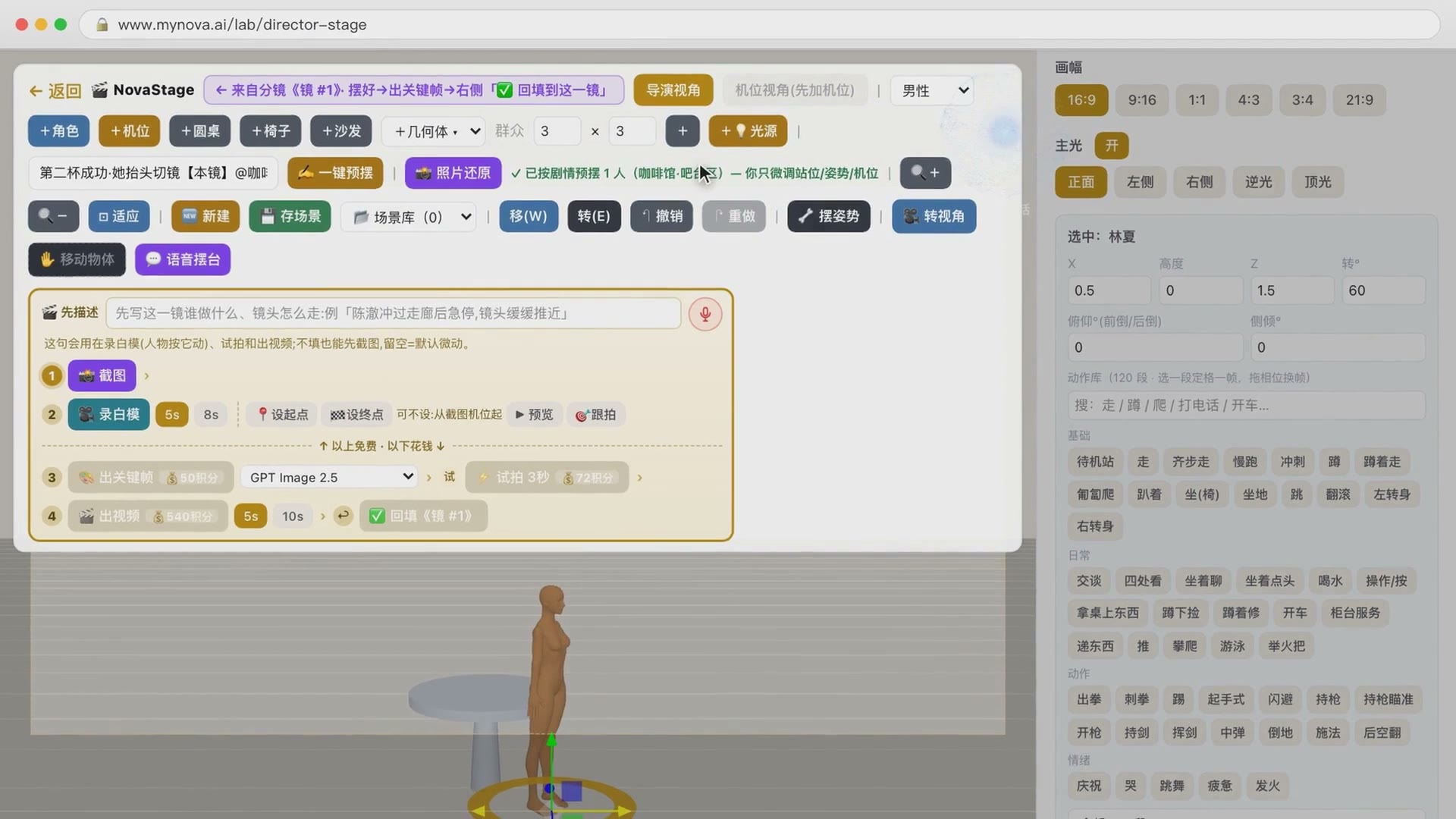Click the microphone voice input icon
This screenshot has width=1456, height=819.
[x=704, y=314]
